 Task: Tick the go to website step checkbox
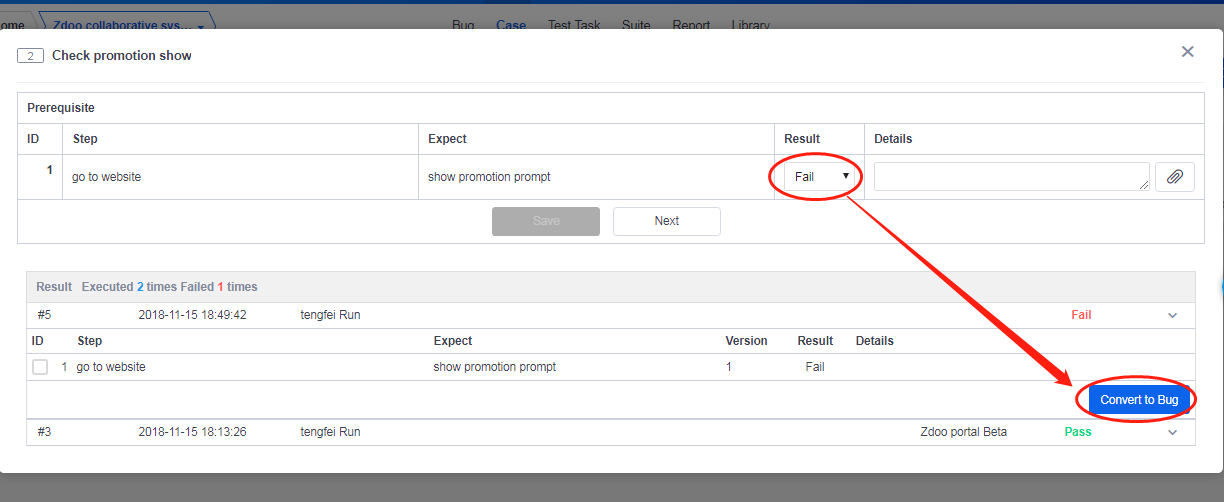click(x=40, y=367)
